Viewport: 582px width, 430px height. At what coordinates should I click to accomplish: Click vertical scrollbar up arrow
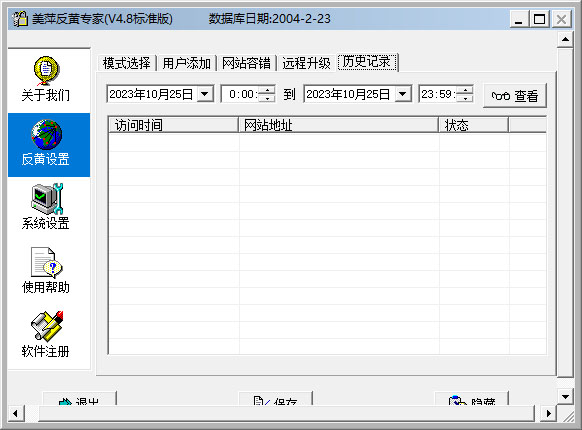pyautogui.click(x=565, y=39)
